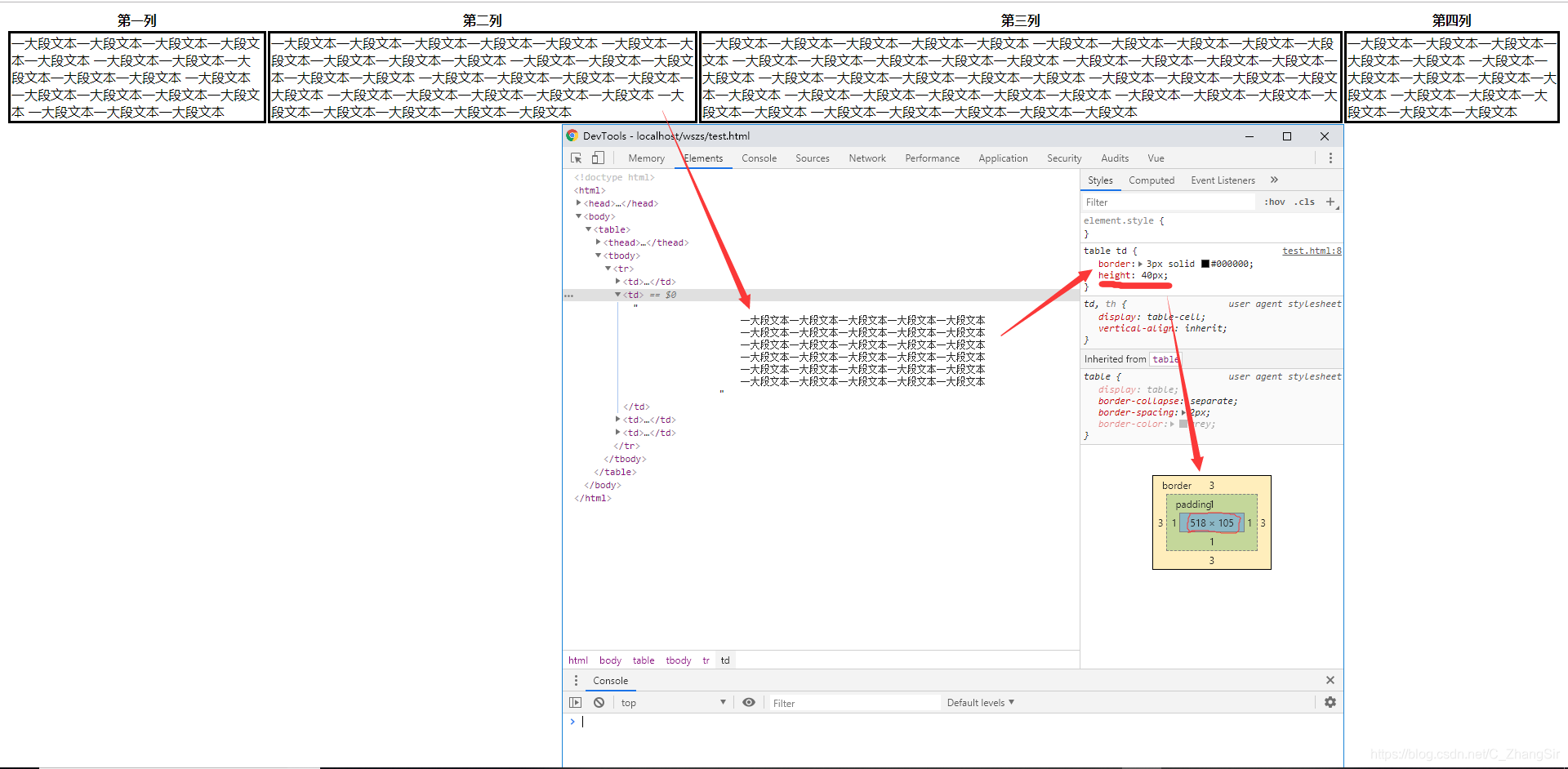Select tbody in the breadcrumb bar
The image size is (1568, 769).
(x=679, y=660)
